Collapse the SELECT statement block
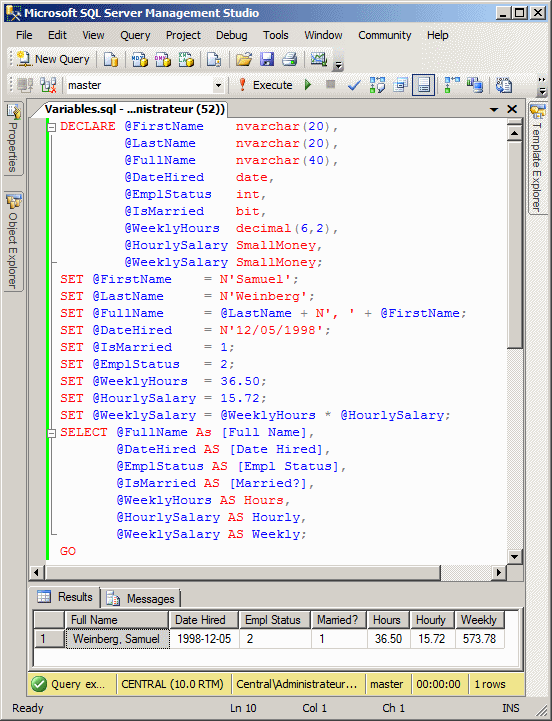Screen dimensions: 552x721 coord(52,433)
